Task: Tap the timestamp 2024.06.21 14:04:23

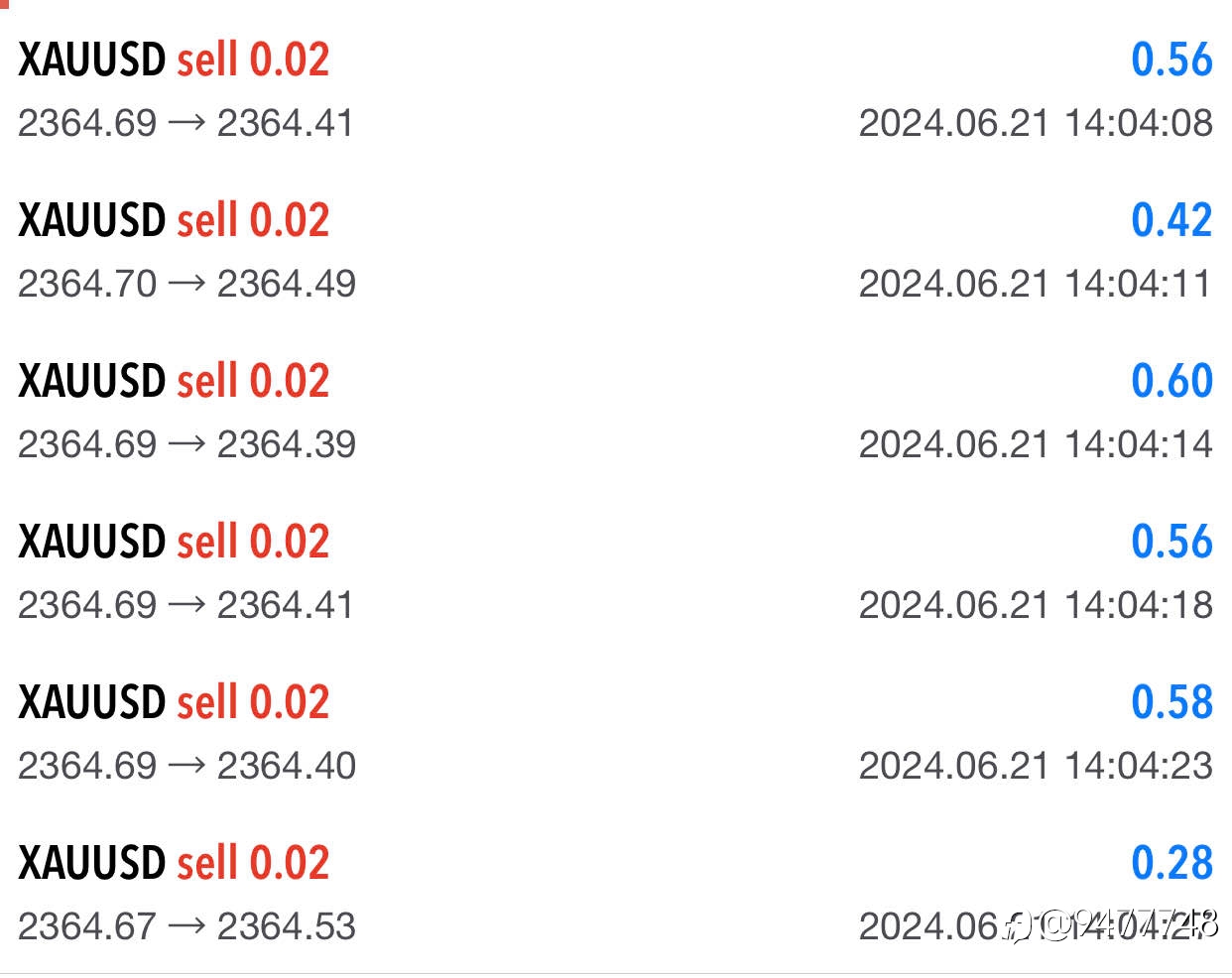Action: coord(1036,766)
